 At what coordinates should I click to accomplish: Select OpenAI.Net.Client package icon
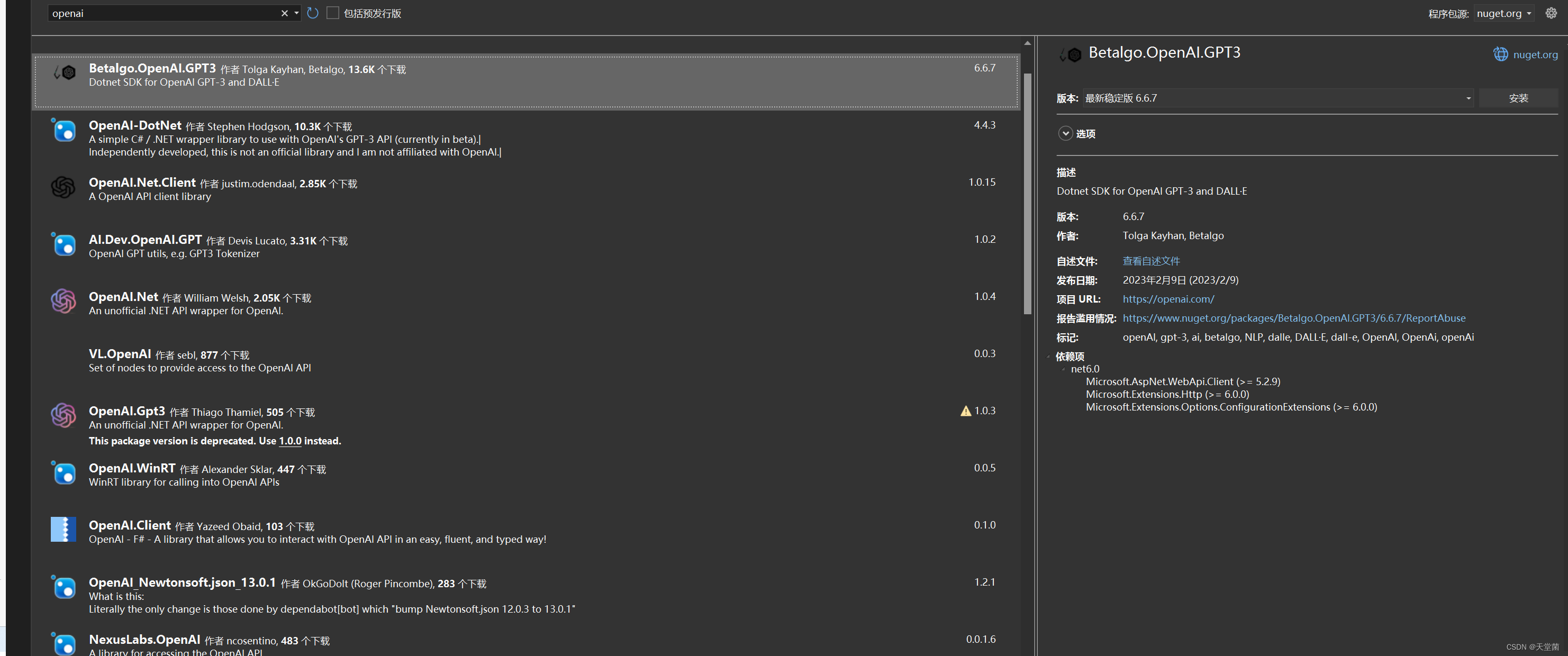(64, 187)
